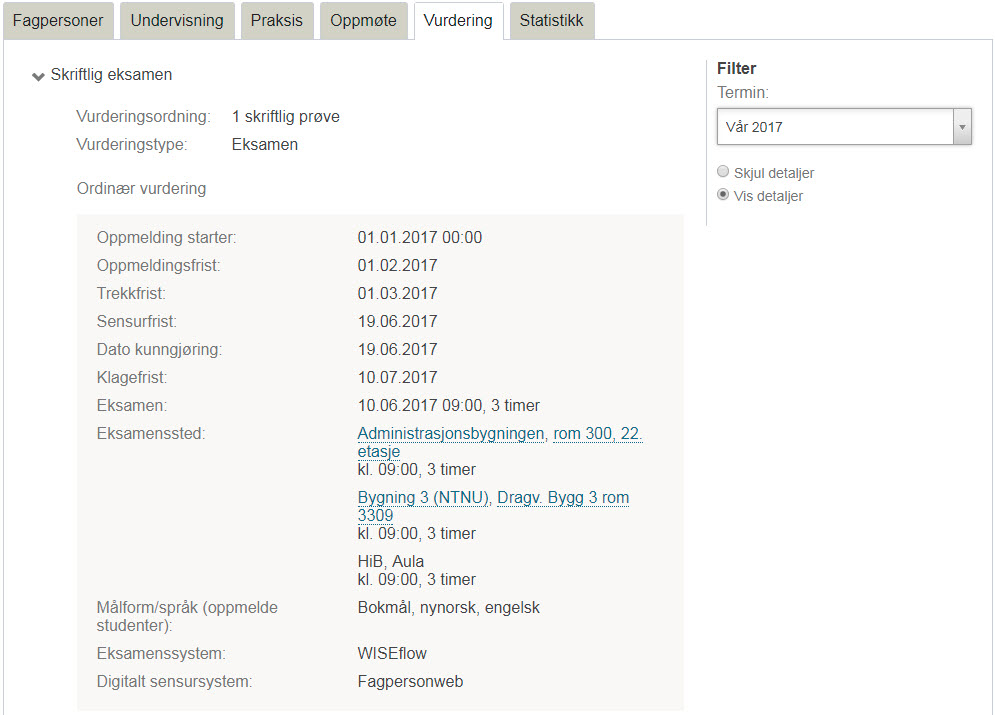
Task: Click the Vurderingsordning label
Action: point(143,117)
